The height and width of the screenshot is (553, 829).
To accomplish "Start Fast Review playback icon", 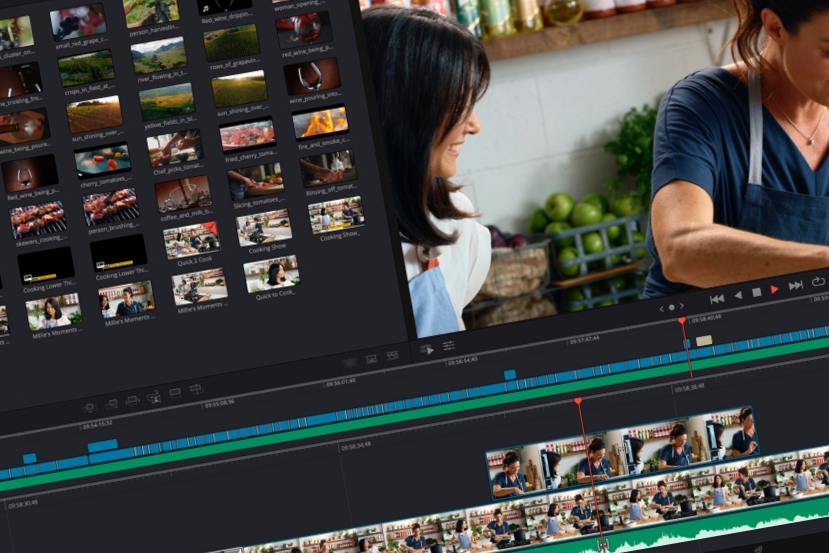I will [427, 349].
